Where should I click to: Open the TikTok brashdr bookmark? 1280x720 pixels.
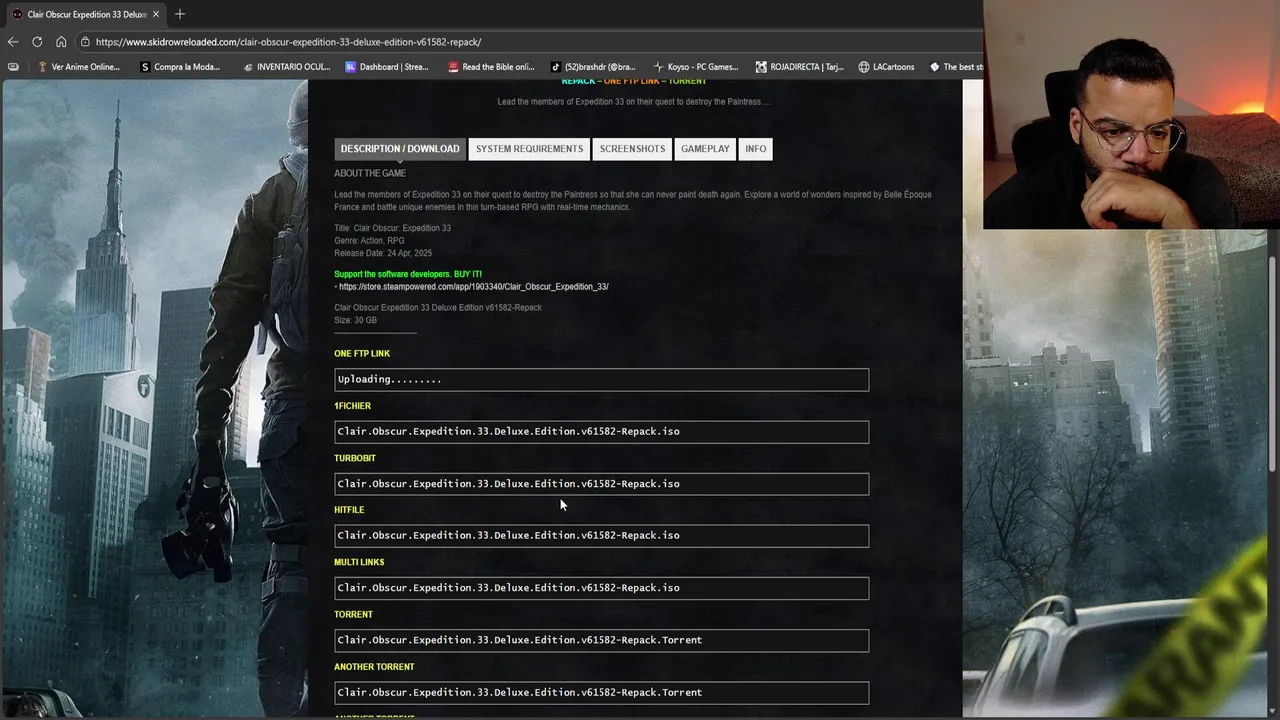tap(593, 67)
